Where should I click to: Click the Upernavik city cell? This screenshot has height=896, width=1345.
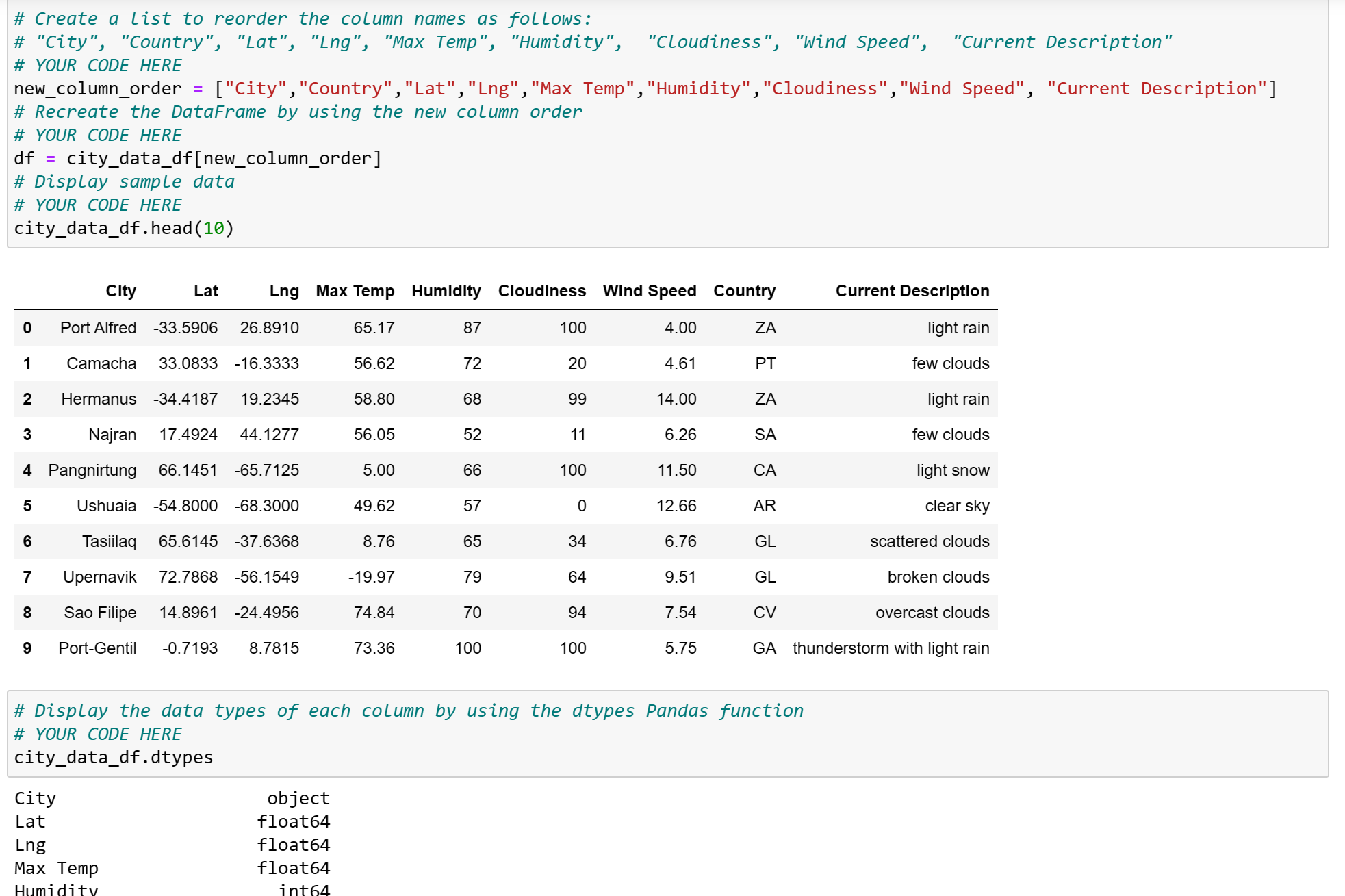pos(99,577)
